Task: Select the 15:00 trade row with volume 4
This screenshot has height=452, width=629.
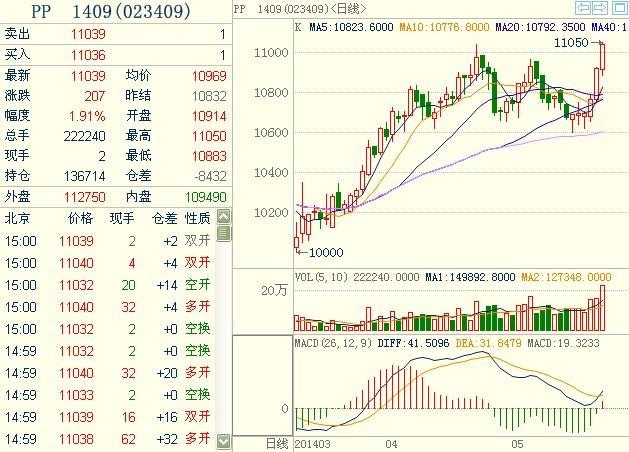Action: point(108,263)
